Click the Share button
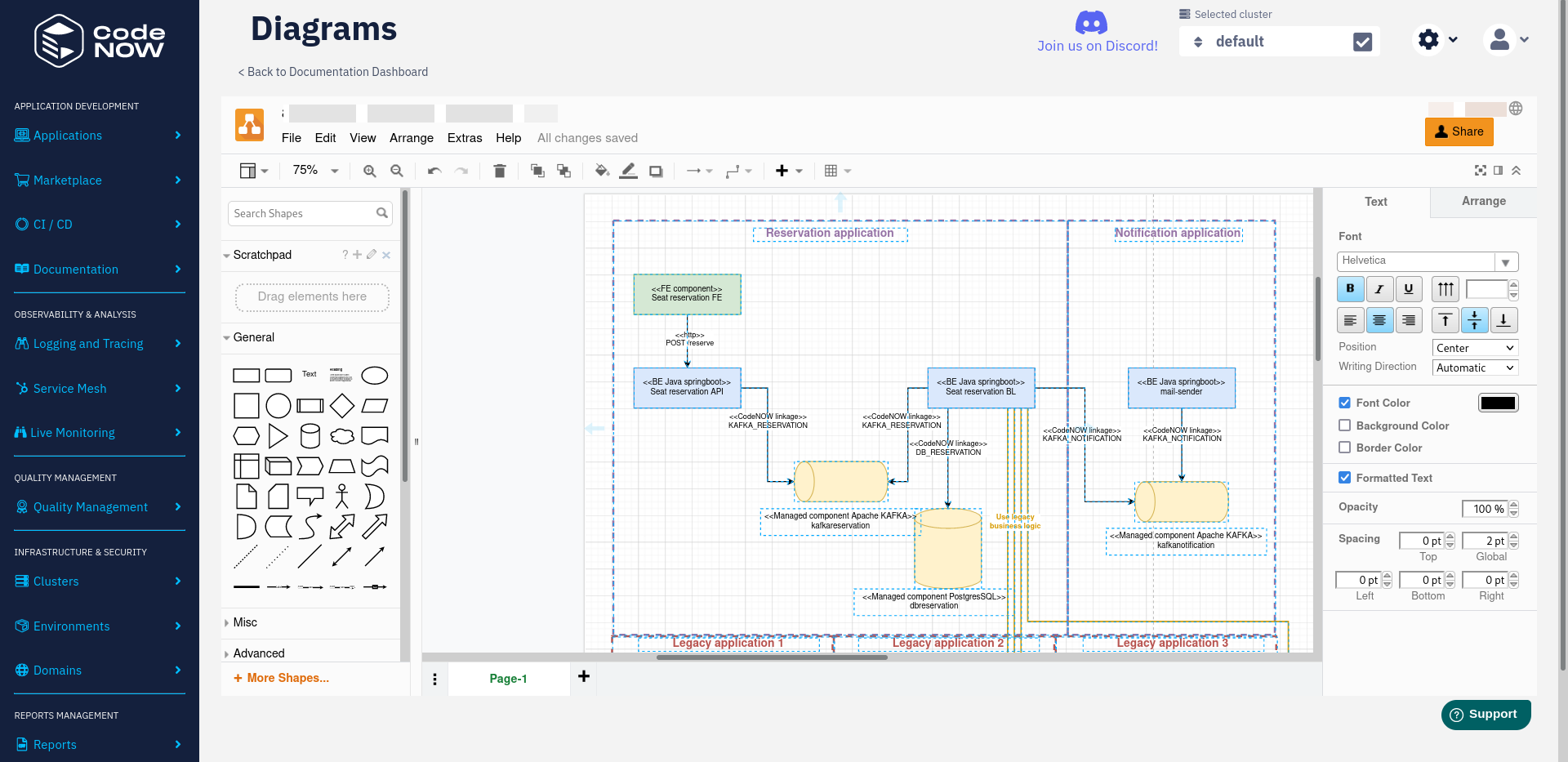The width and height of the screenshot is (1568, 762). [1459, 131]
